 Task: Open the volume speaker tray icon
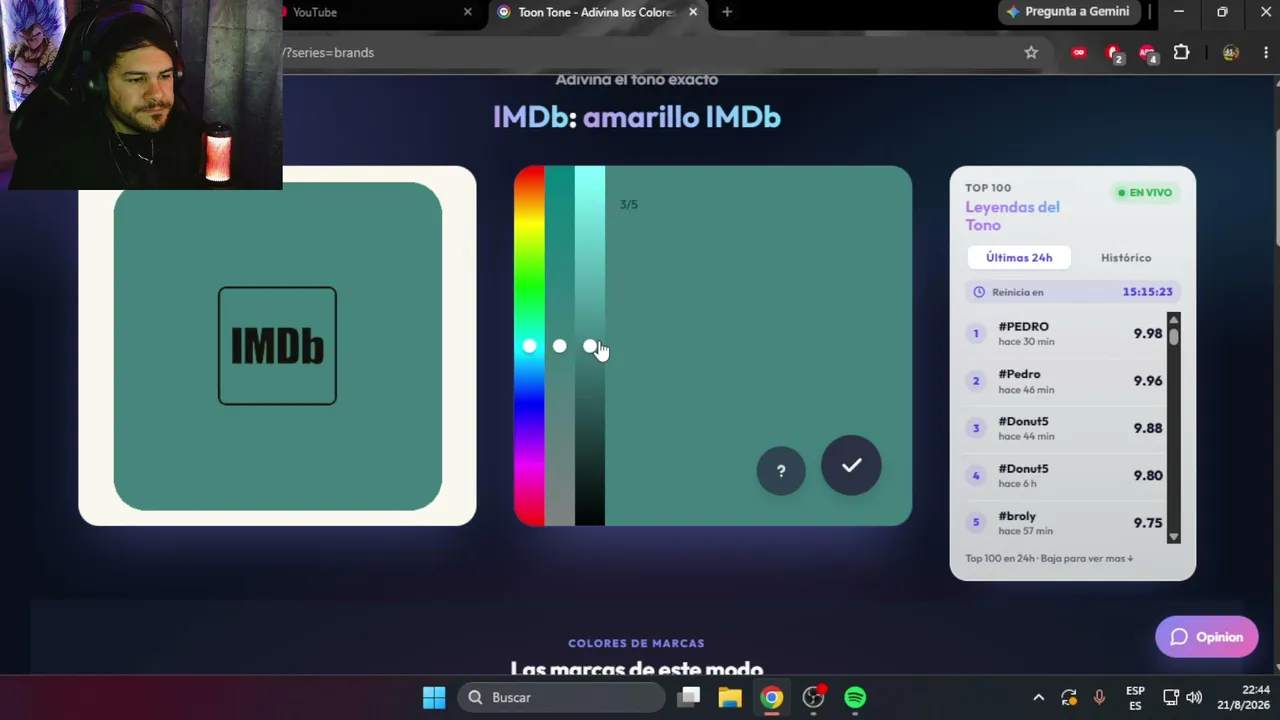(1194, 697)
